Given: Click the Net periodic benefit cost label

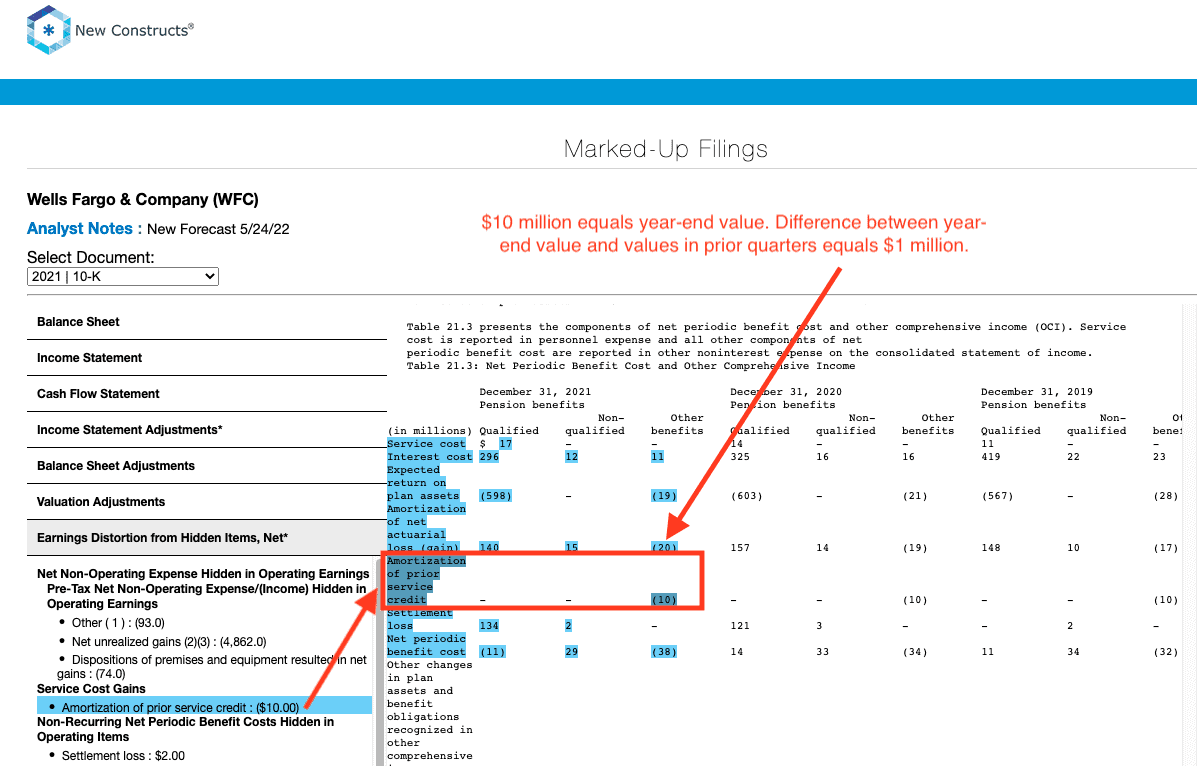Looking at the screenshot, I should [426, 645].
